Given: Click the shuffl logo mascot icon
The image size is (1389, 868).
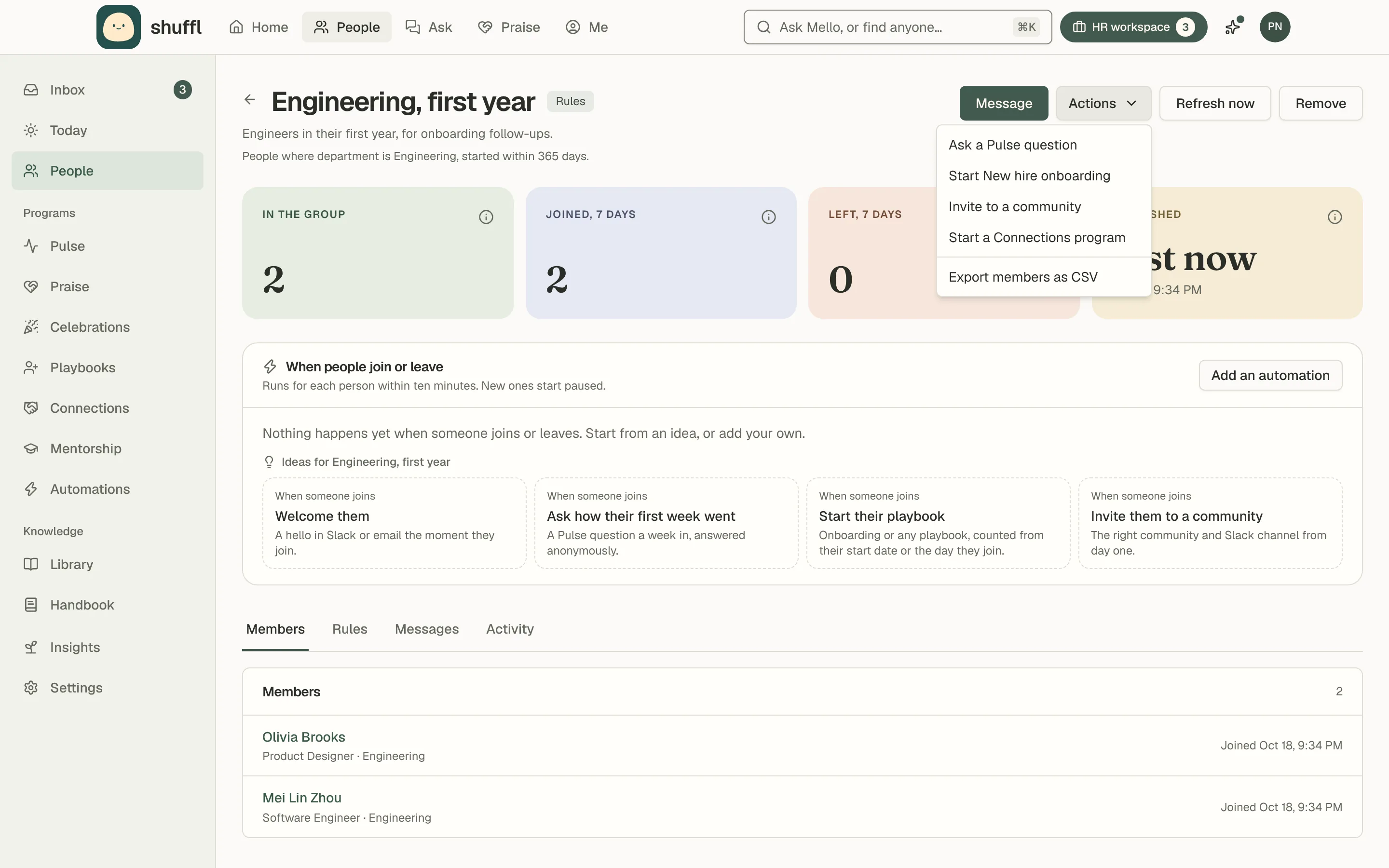Looking at the screenshot, I should 118,27.
